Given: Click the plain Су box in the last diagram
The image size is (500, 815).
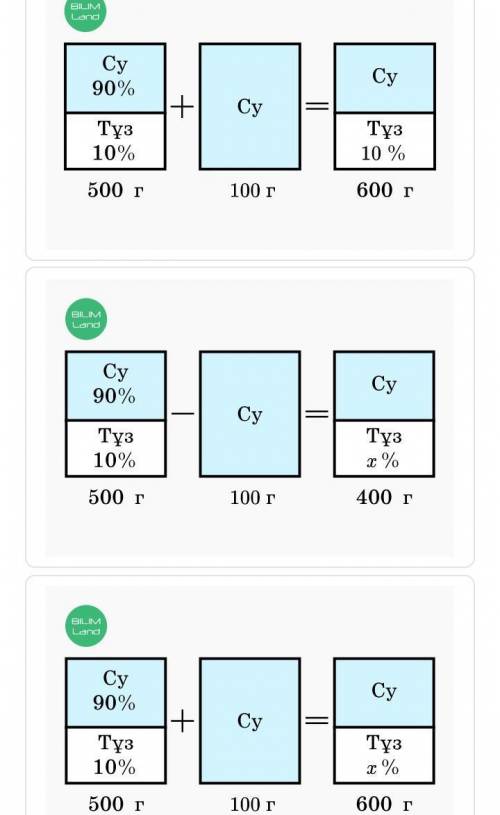Looking at the screenshot, I should click(250, 720).
